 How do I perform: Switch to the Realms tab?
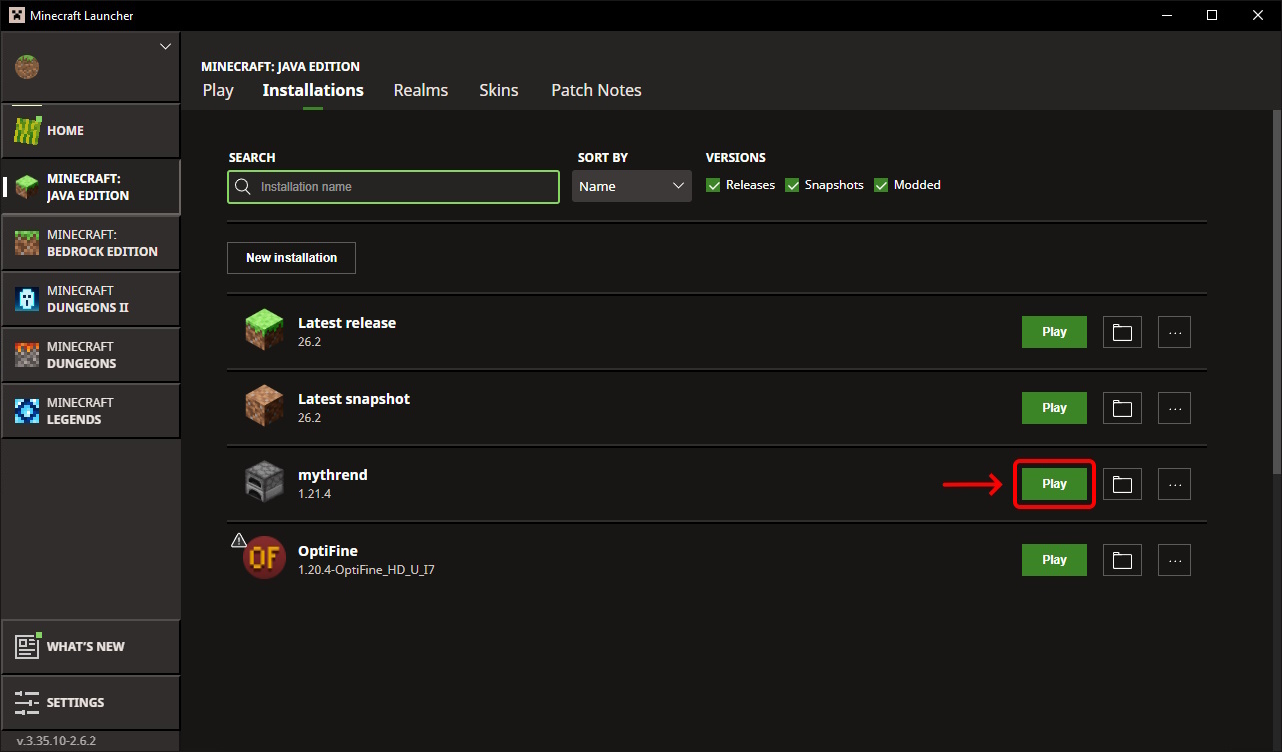click(x=421, y=90)
